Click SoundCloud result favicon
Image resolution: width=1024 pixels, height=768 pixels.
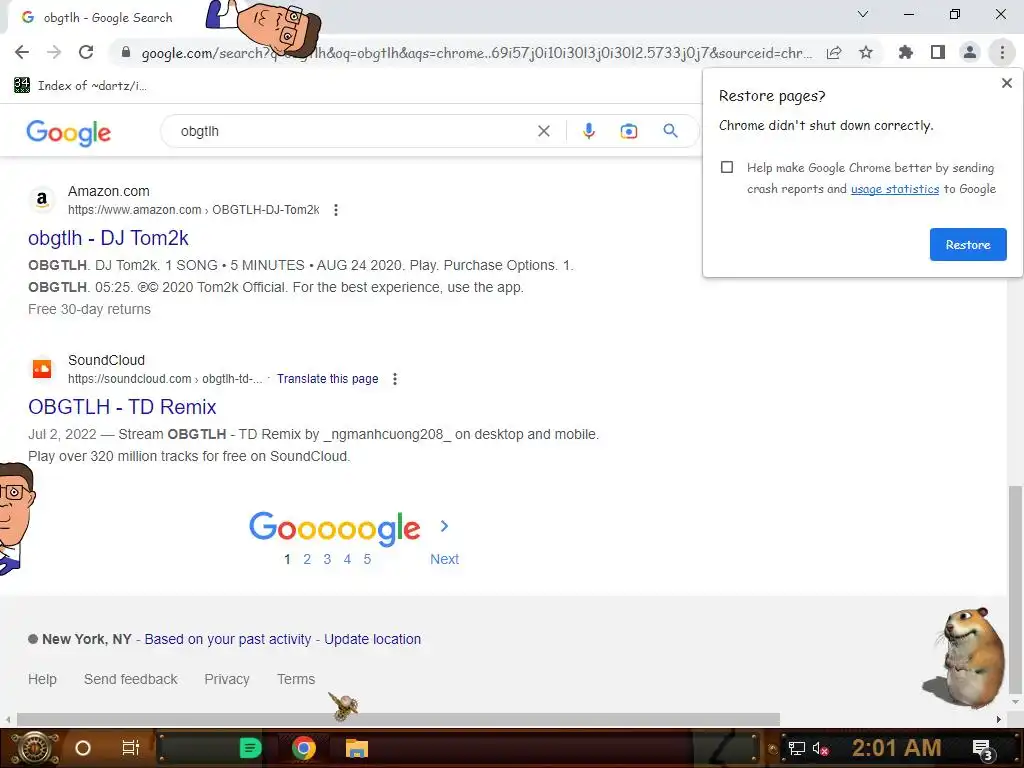tap(42, 368)
